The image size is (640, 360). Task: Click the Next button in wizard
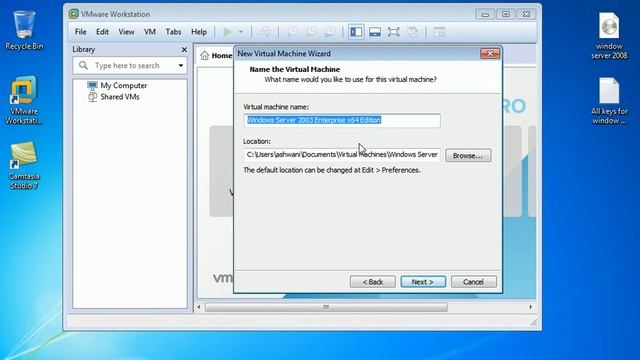(423, 282)
